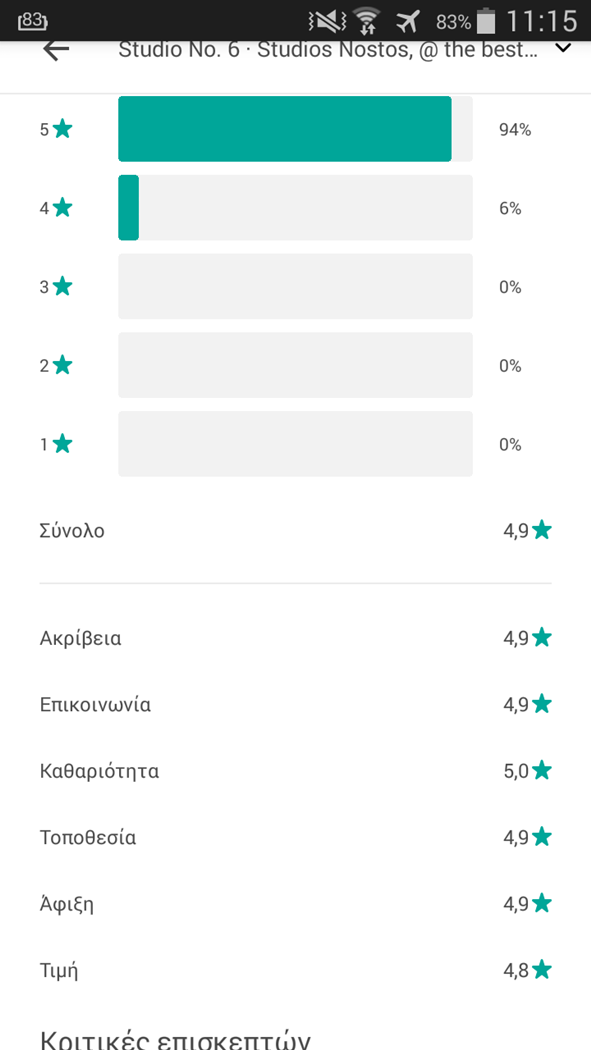The image size is (591, 1050).
Task: Tap the star next to Καθαριότητα 5,0
Action: click(x=541, y=770)
